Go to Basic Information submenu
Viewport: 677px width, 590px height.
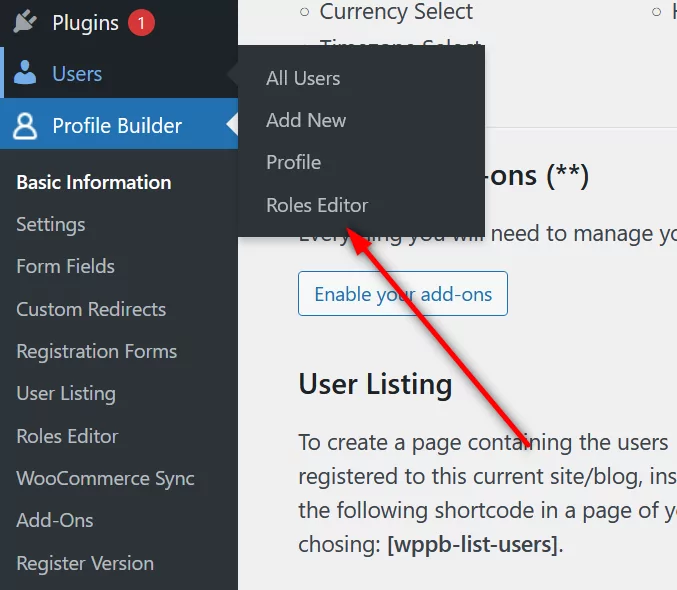point(94,182)
